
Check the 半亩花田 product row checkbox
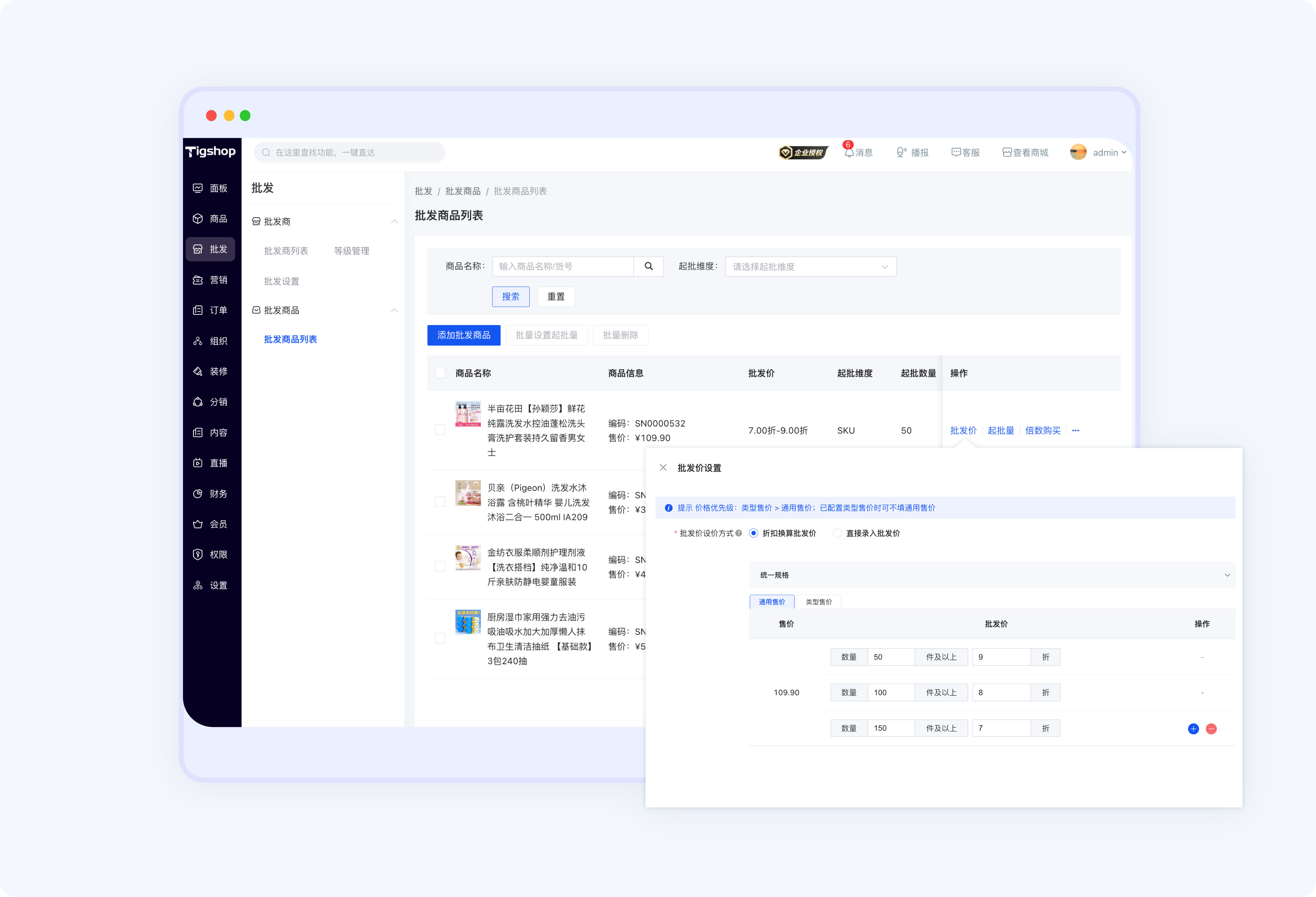pyautogui.click(x=440, y=430)
